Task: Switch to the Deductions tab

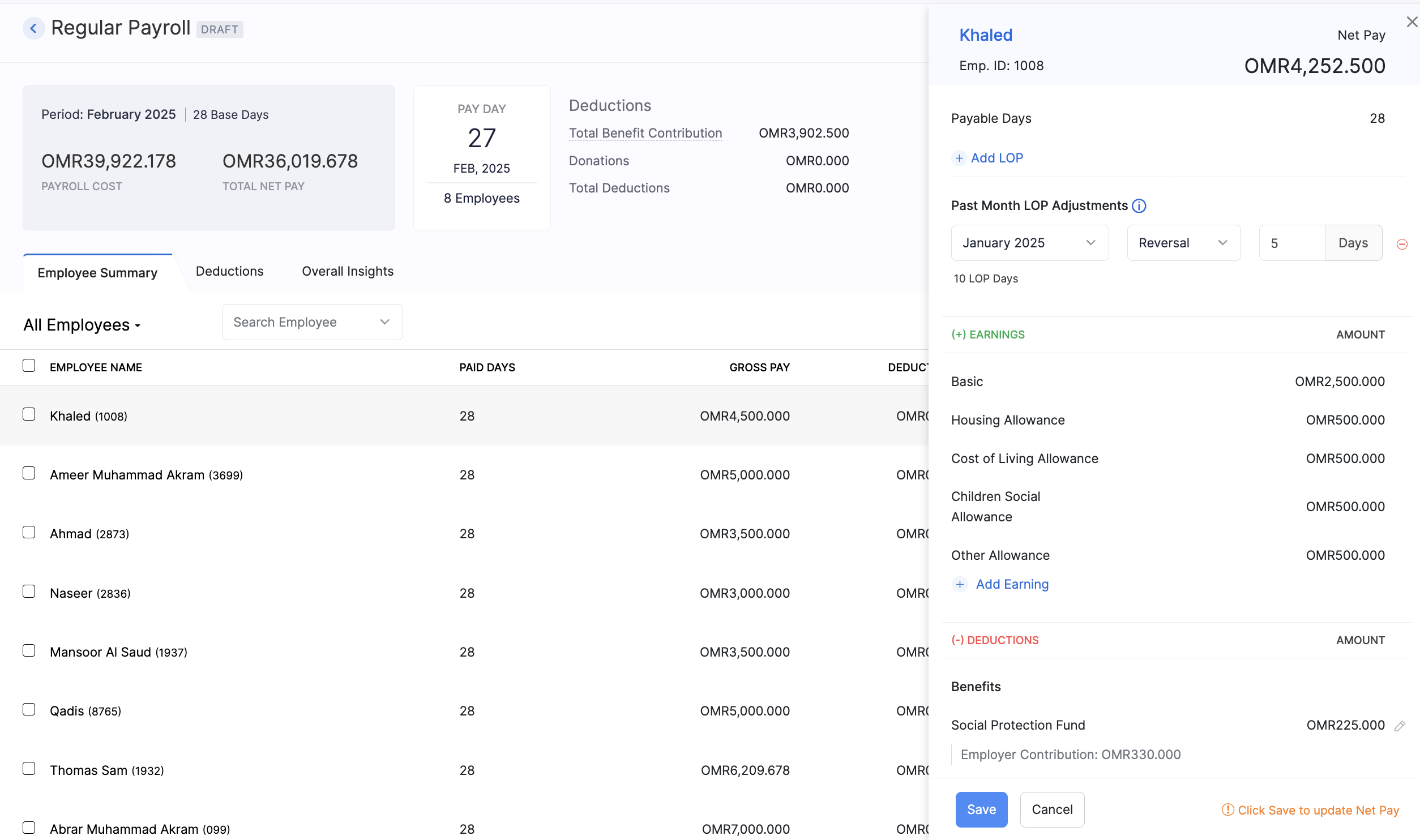Action: (229, 272)
